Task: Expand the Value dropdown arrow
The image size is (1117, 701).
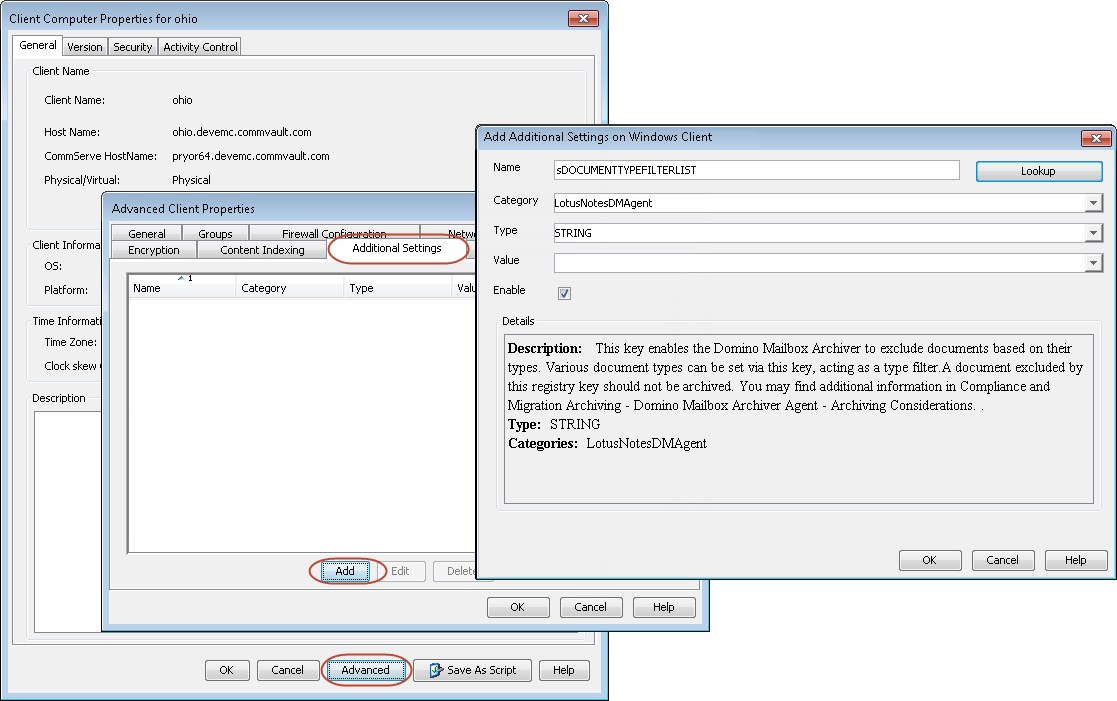Action: pyautogui.click(x=1092, y=263)
